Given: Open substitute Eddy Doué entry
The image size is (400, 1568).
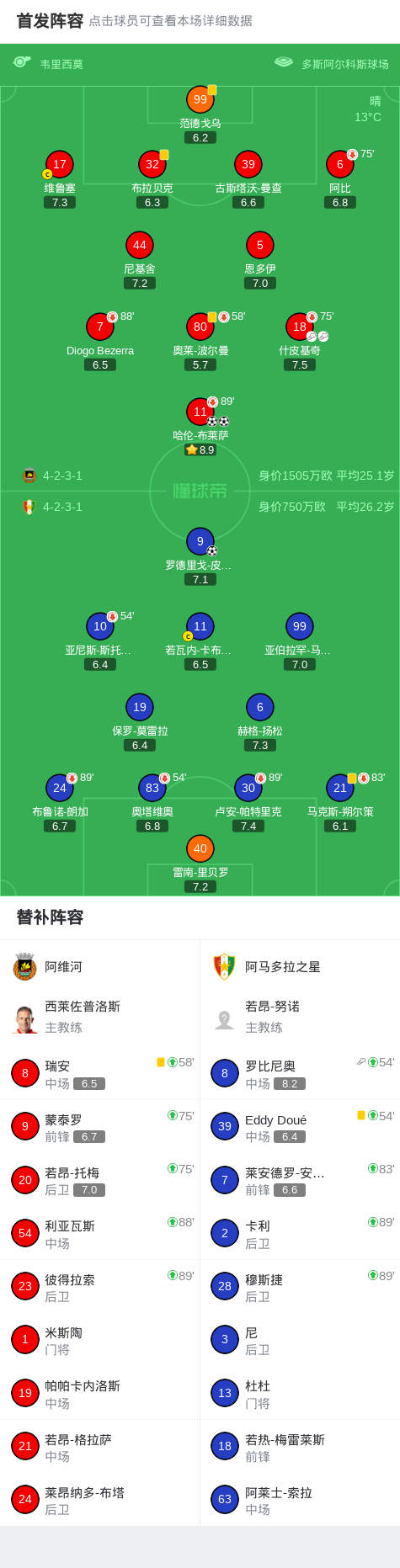Looking at the screenshot, I should coord(300,1126).
